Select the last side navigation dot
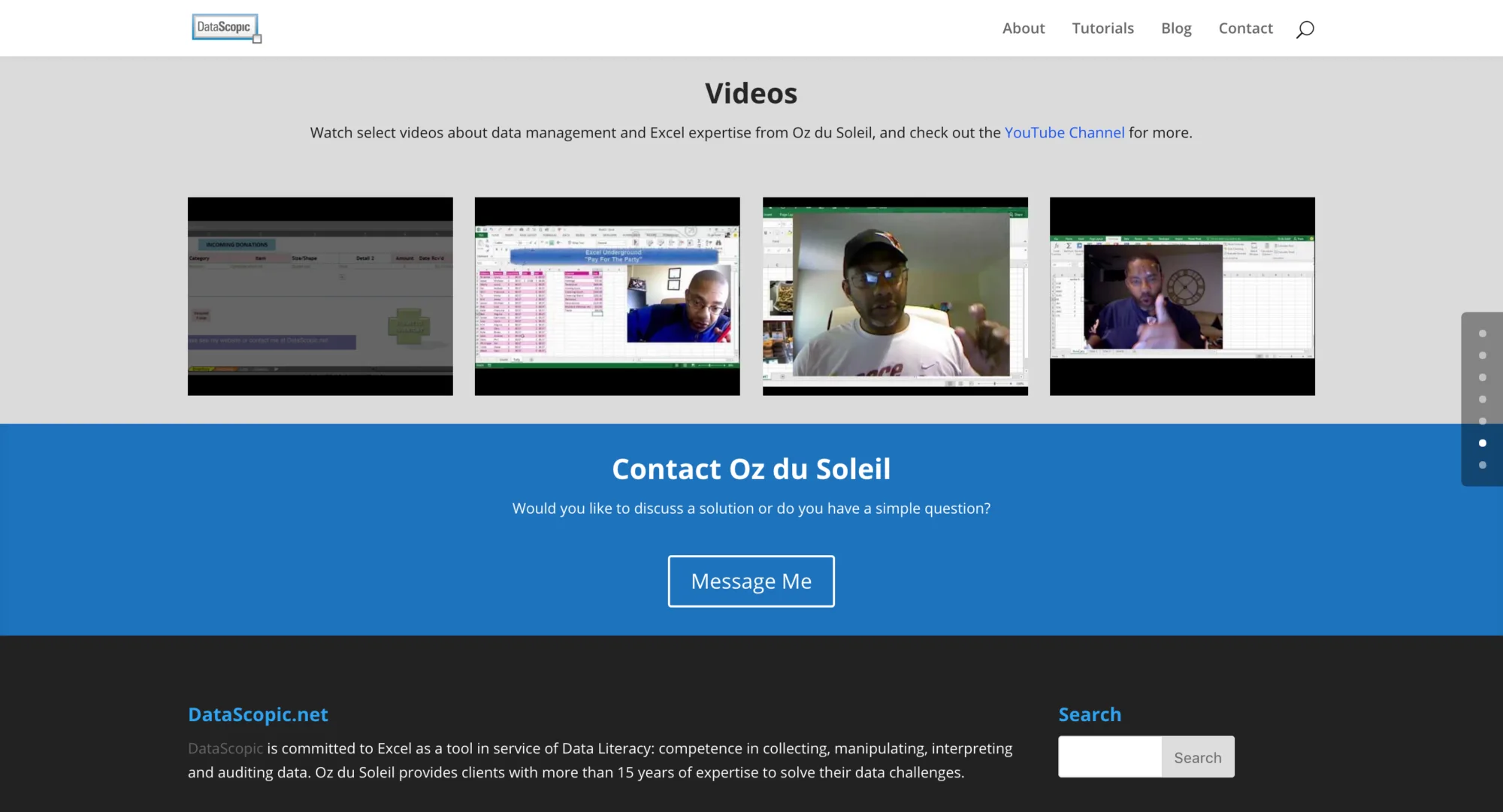 (1482, 465)
